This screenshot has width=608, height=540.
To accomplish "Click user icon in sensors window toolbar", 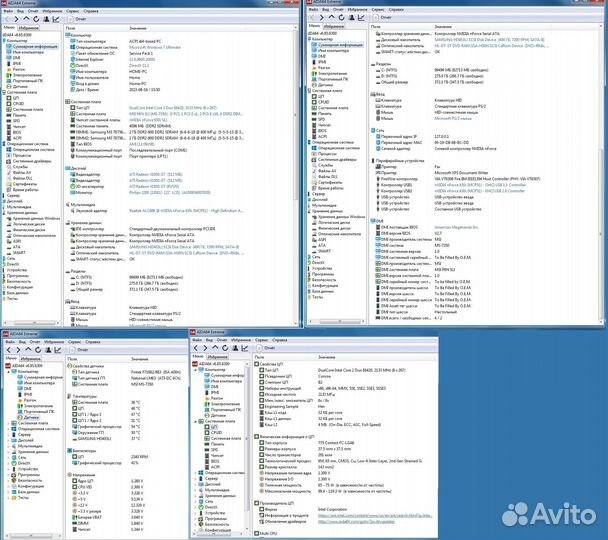I will coord(48,350).
